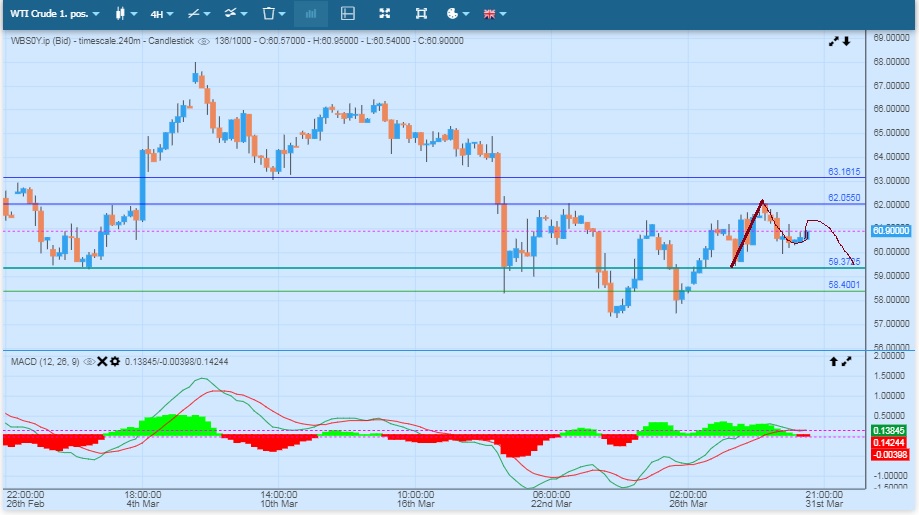Maximize the main price chart pane

833,41
